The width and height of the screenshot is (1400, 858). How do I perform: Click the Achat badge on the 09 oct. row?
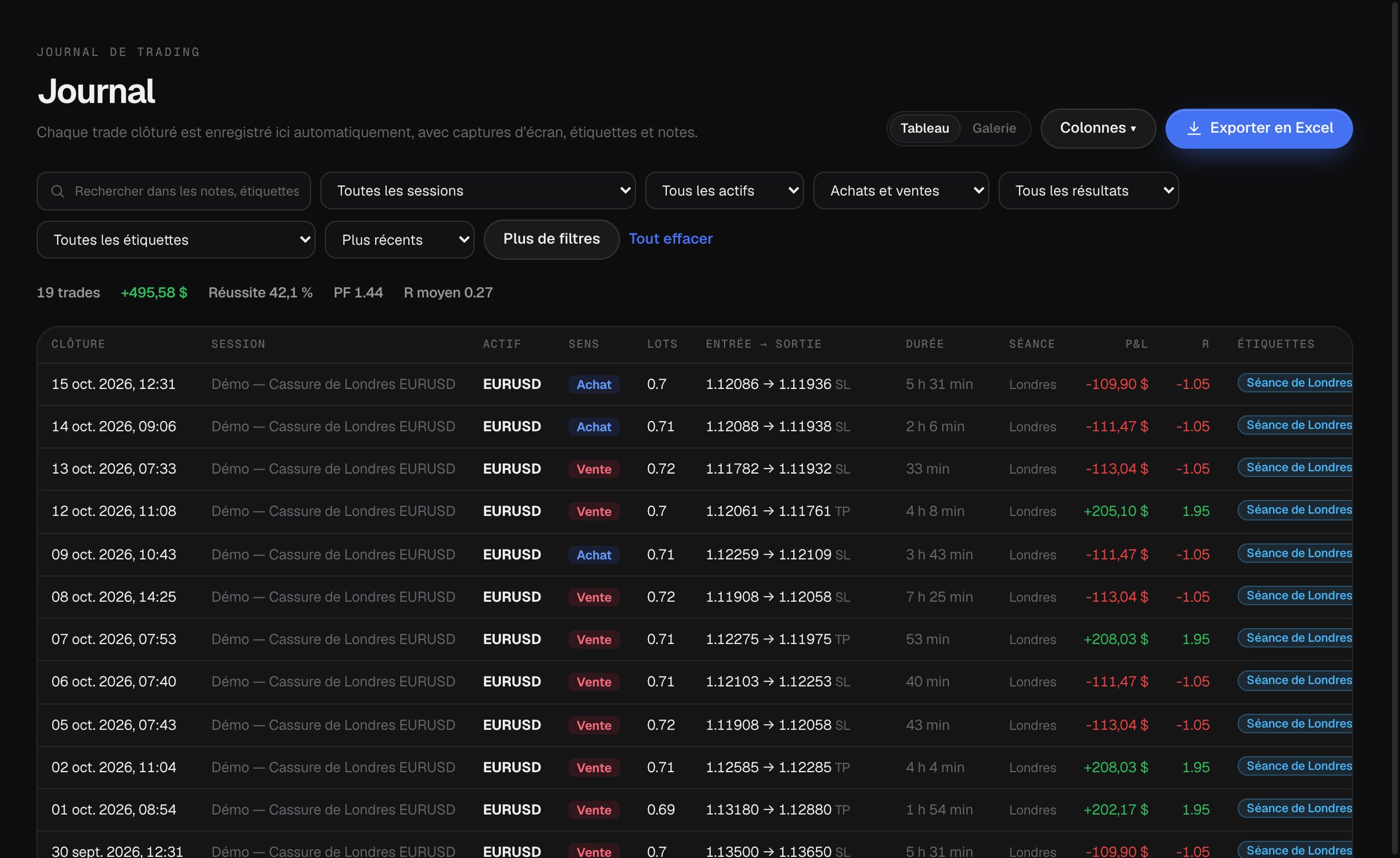click(594, 555)
